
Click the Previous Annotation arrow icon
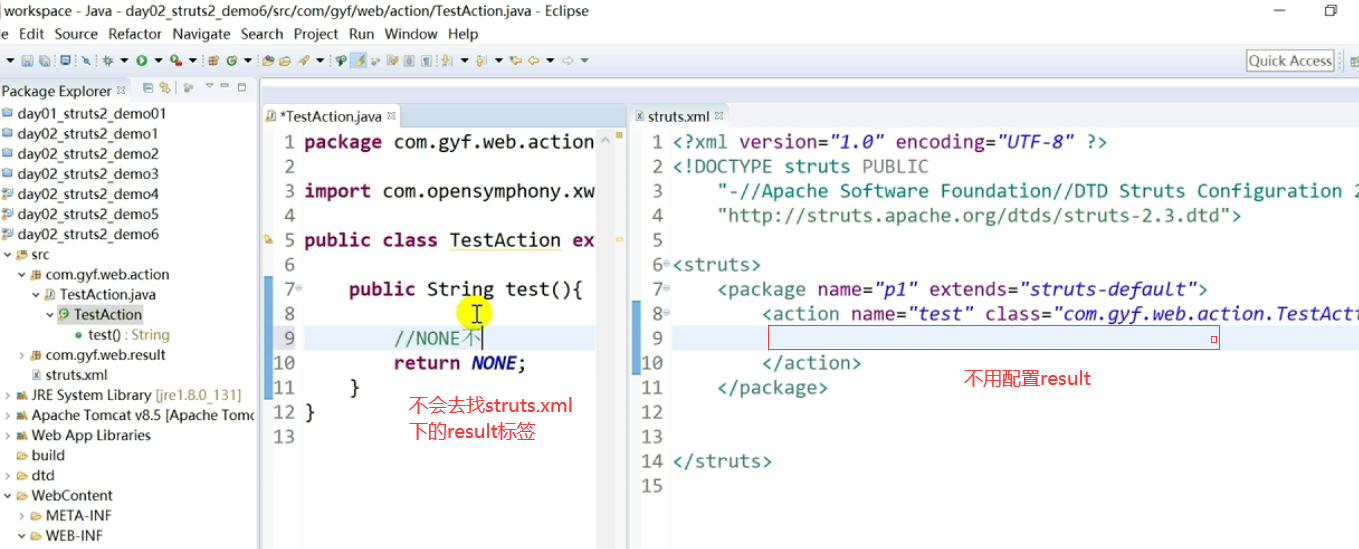tap(480, 61)
